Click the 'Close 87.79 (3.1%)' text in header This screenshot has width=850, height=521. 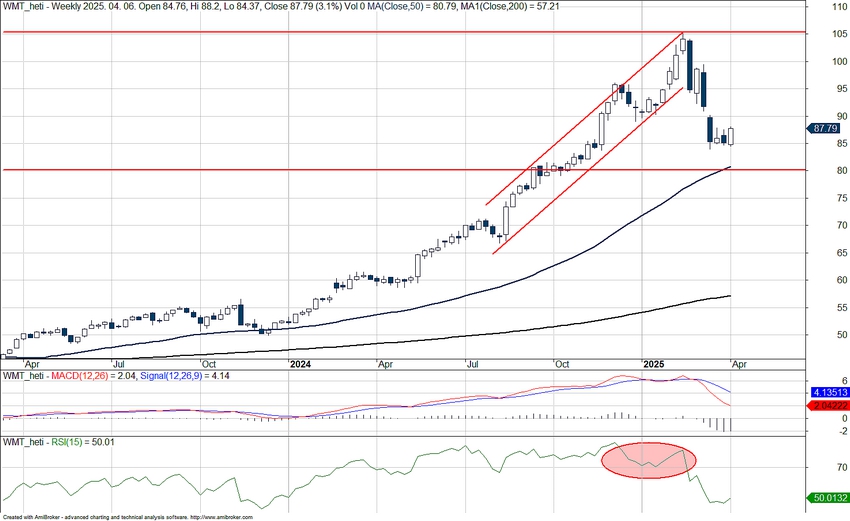pos(302,6)
